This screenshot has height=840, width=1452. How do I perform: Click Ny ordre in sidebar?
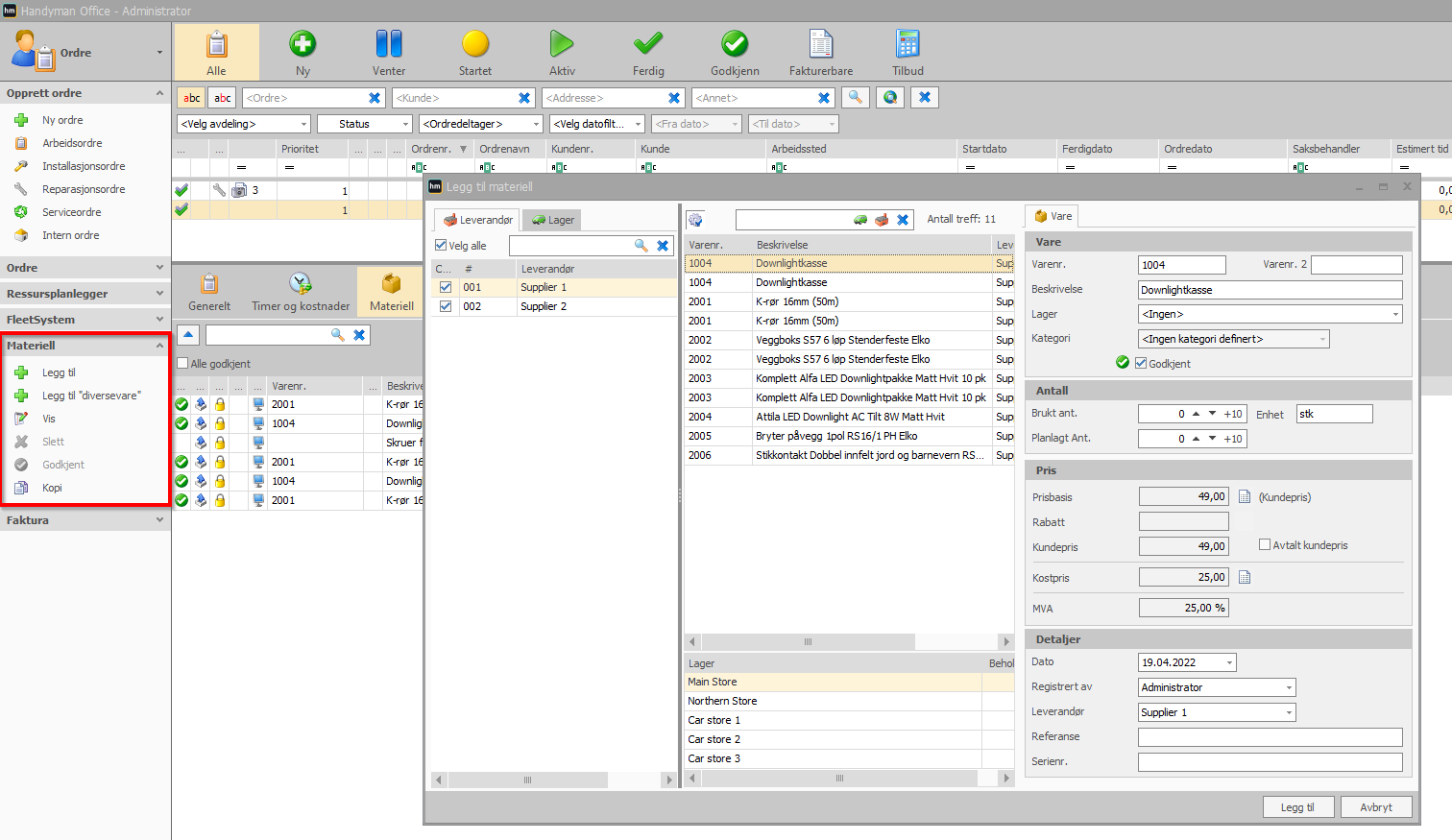[x=62, y=120]
